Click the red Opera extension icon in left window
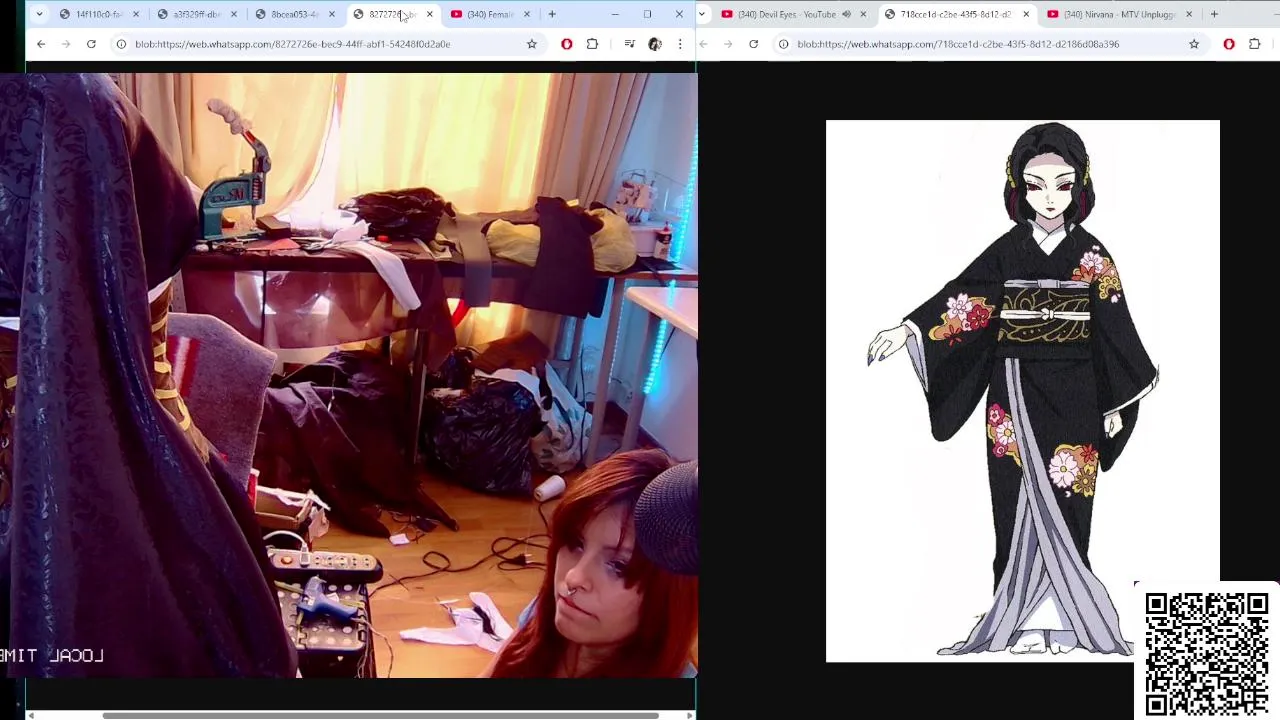Image resolution: width=1280 pixels, height=720 pixels. point(567,44)
